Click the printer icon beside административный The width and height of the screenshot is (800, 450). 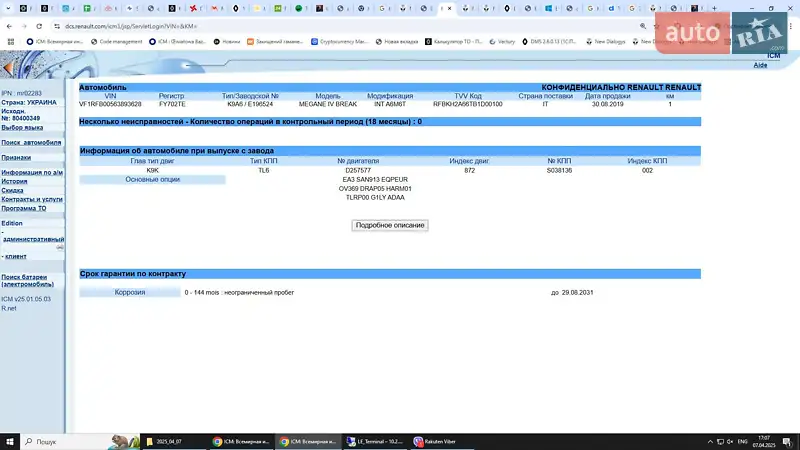60,247
